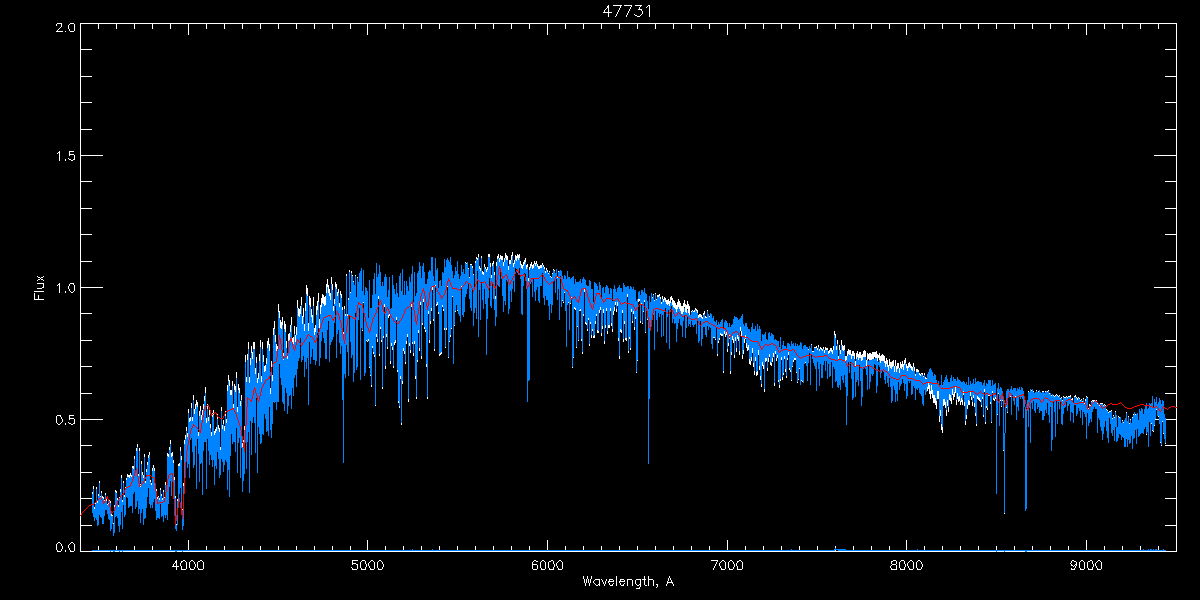The height and width of the screenshot is (600, 1200).
Task: Pick the 0.5 flux tick label
Action: point(64,419)
